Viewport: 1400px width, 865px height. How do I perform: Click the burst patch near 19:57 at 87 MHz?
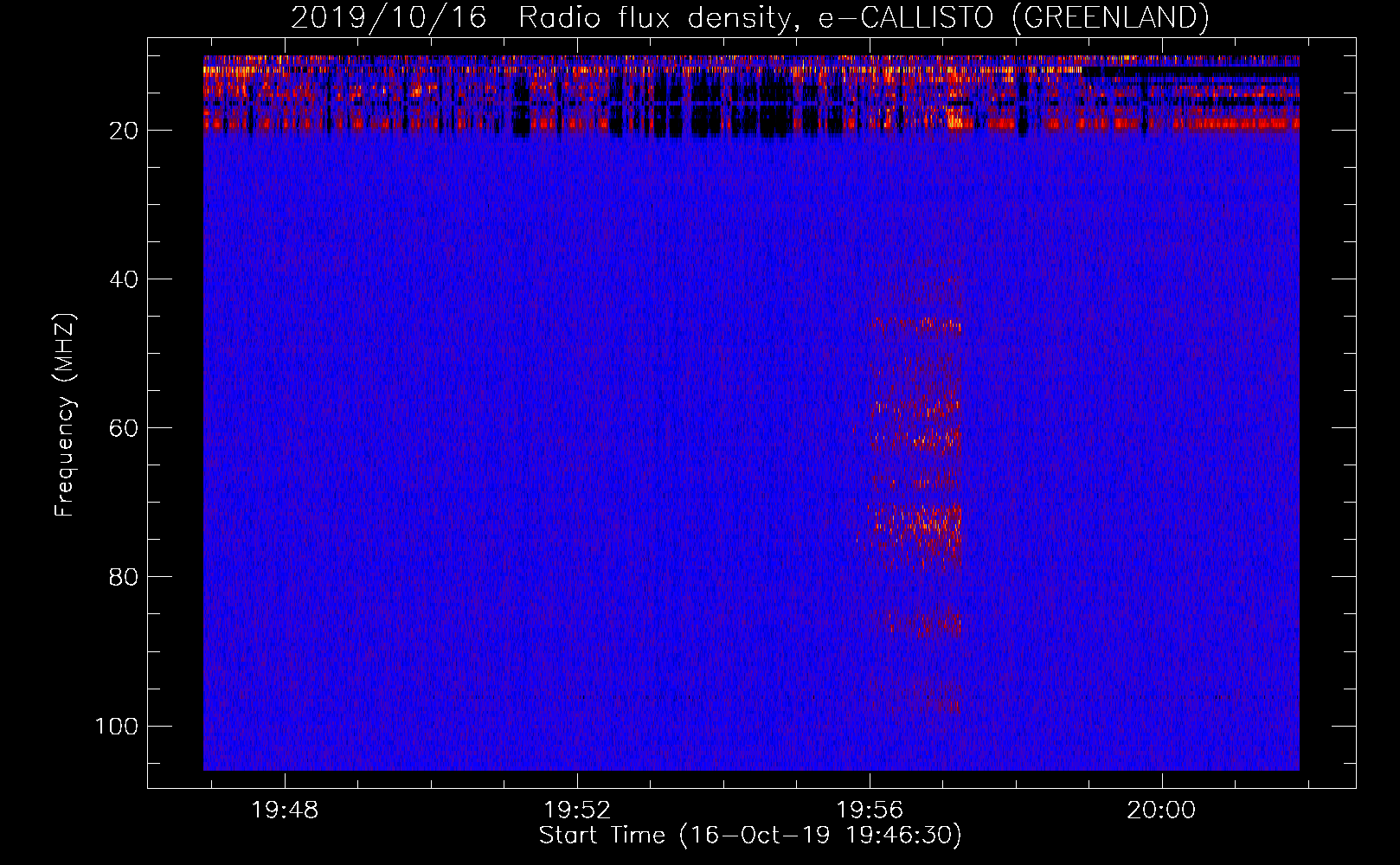click(919, 623)
